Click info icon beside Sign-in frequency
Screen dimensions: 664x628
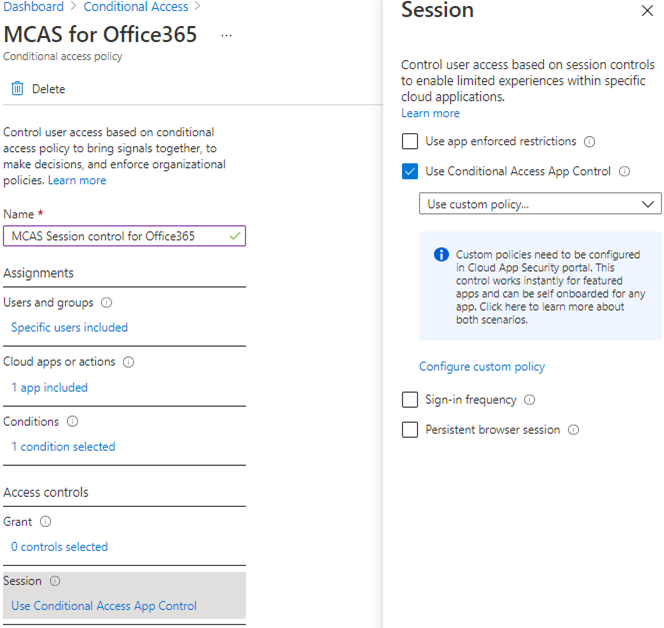(530, 400)
